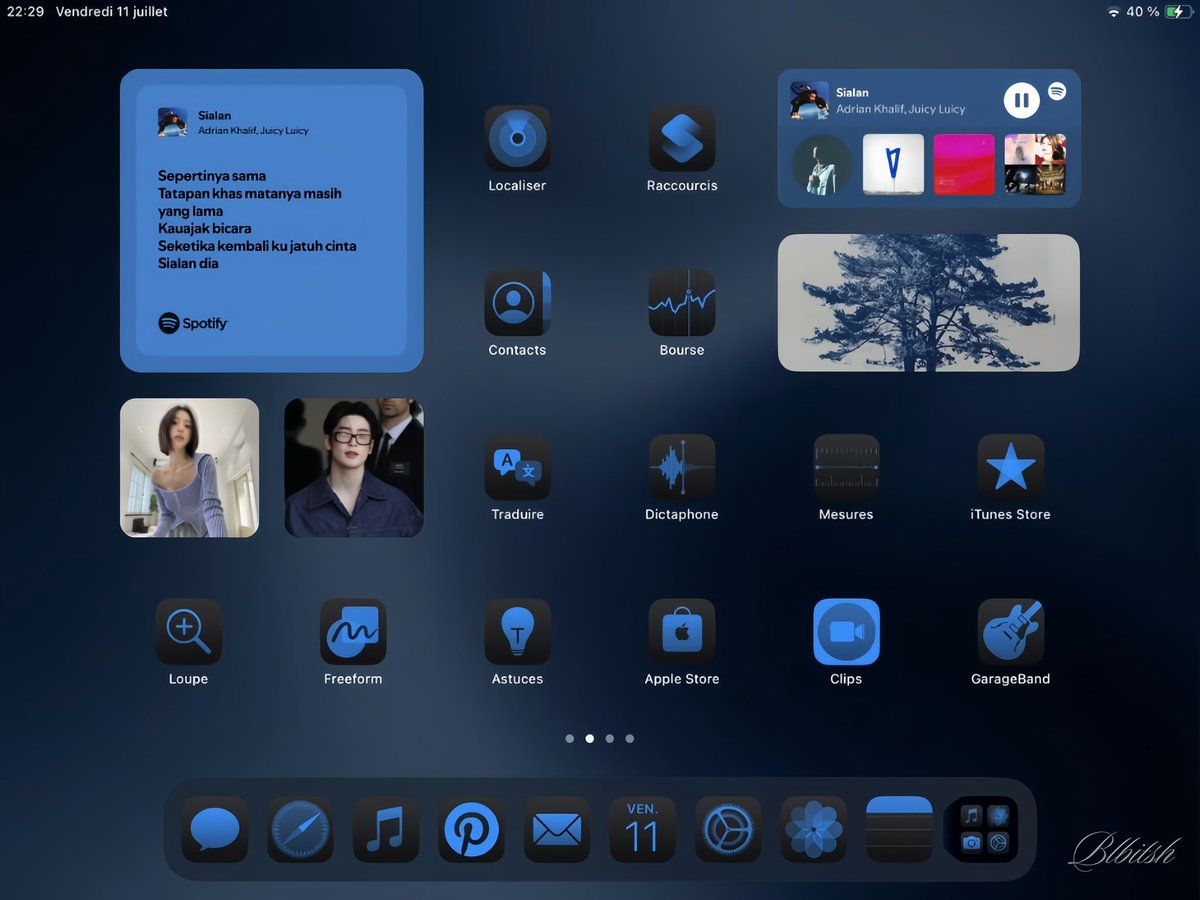Select the round artist thumbnail in Spotify widget
This screenshot has height=900, width=1200.
click(823, 164)
